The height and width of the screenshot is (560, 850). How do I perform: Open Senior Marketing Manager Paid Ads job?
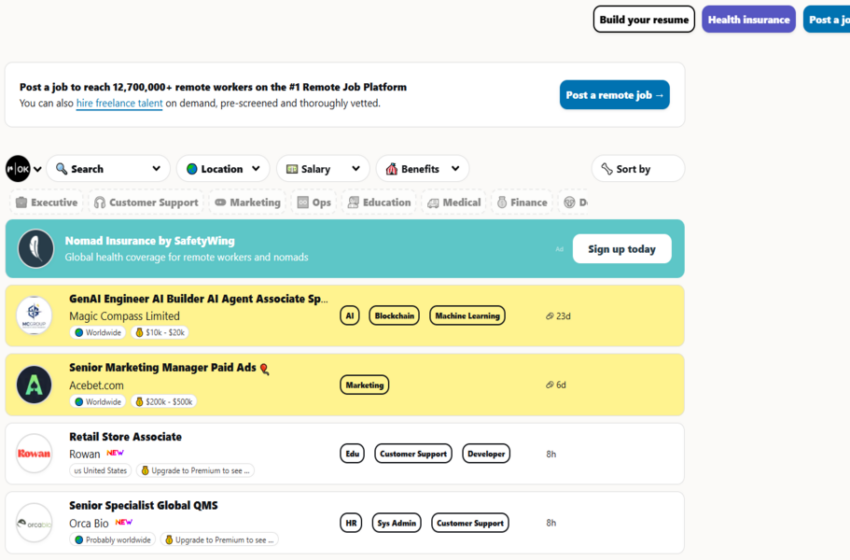click(x=163, y=368)
